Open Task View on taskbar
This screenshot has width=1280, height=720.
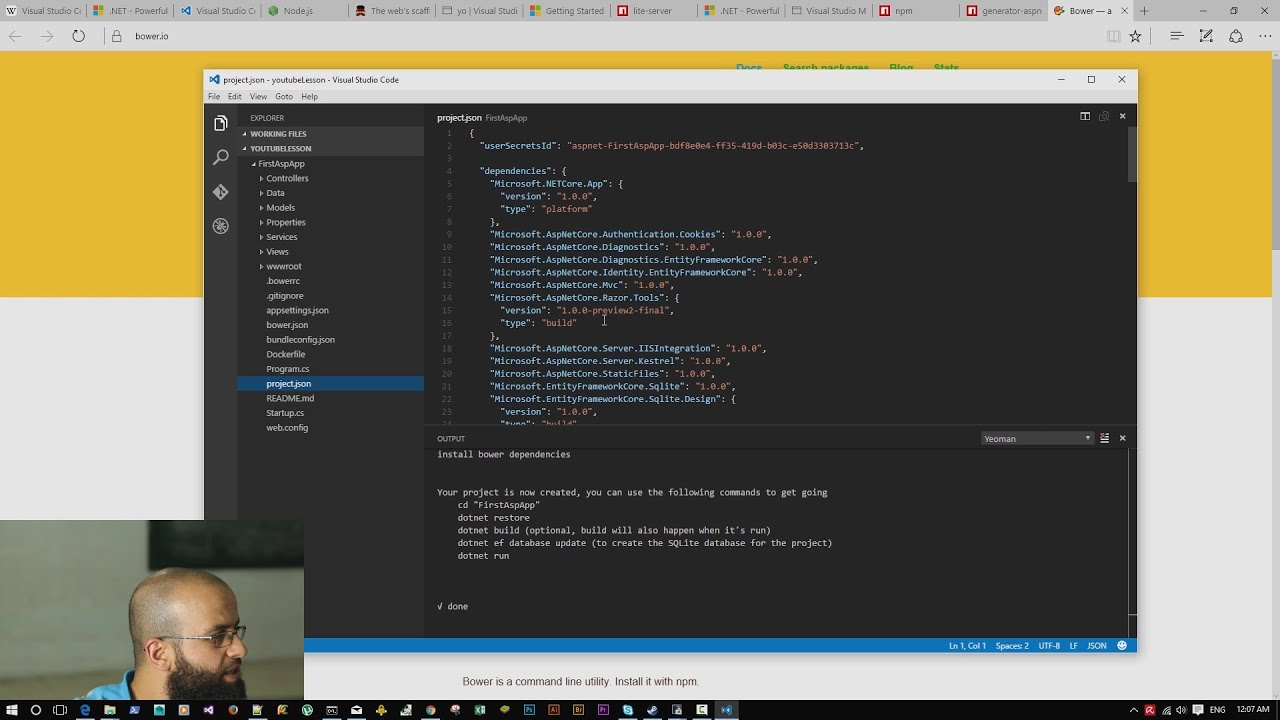60,710
